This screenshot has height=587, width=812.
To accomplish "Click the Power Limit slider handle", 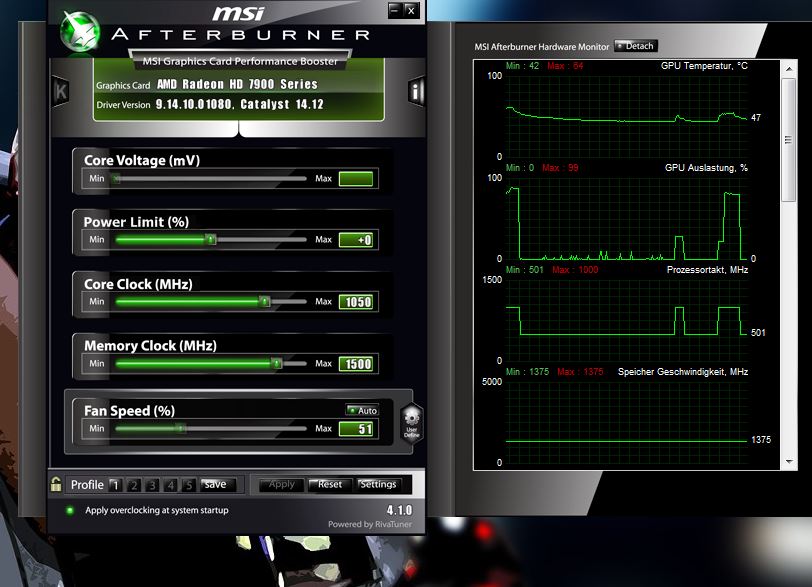I will point(210,240).
